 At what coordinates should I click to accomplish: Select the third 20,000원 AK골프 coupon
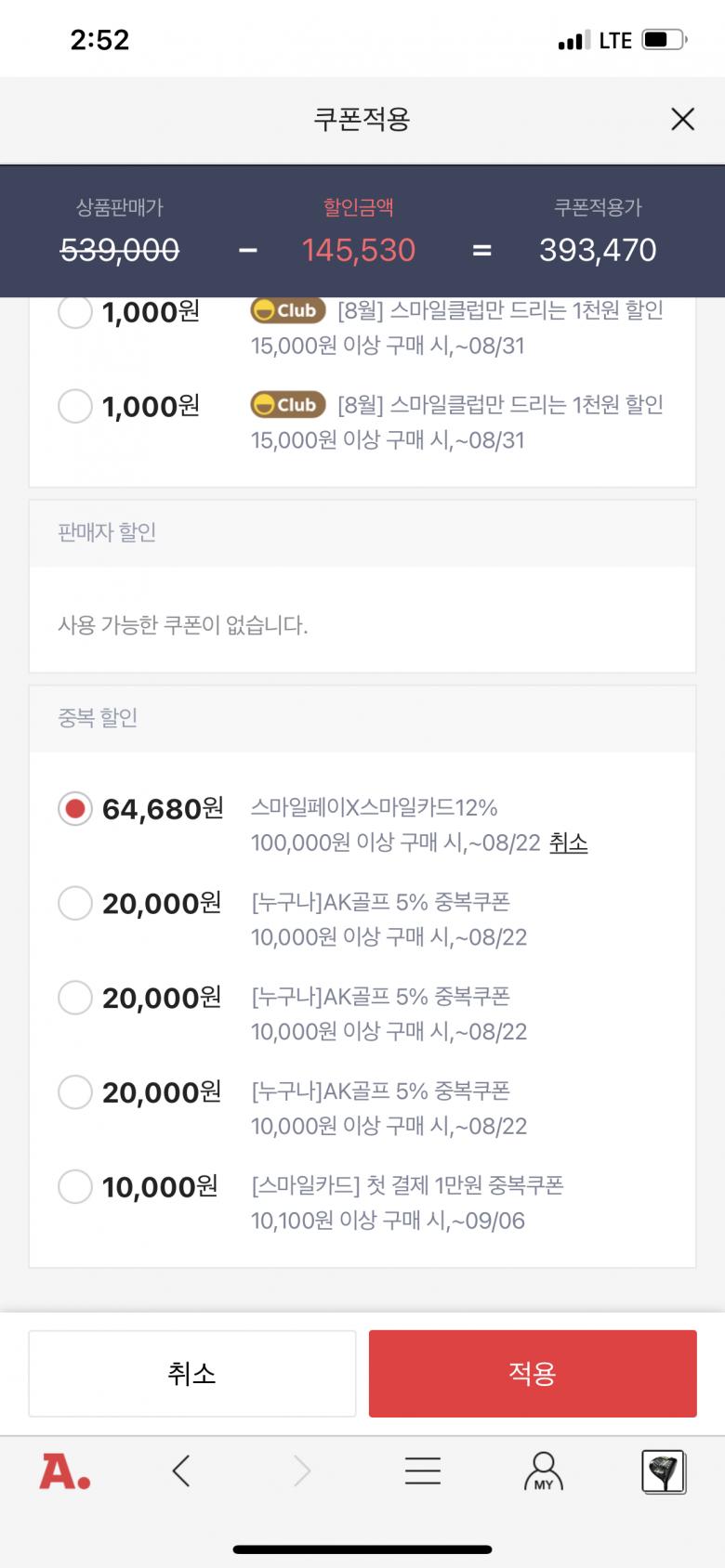(75, 1092)
